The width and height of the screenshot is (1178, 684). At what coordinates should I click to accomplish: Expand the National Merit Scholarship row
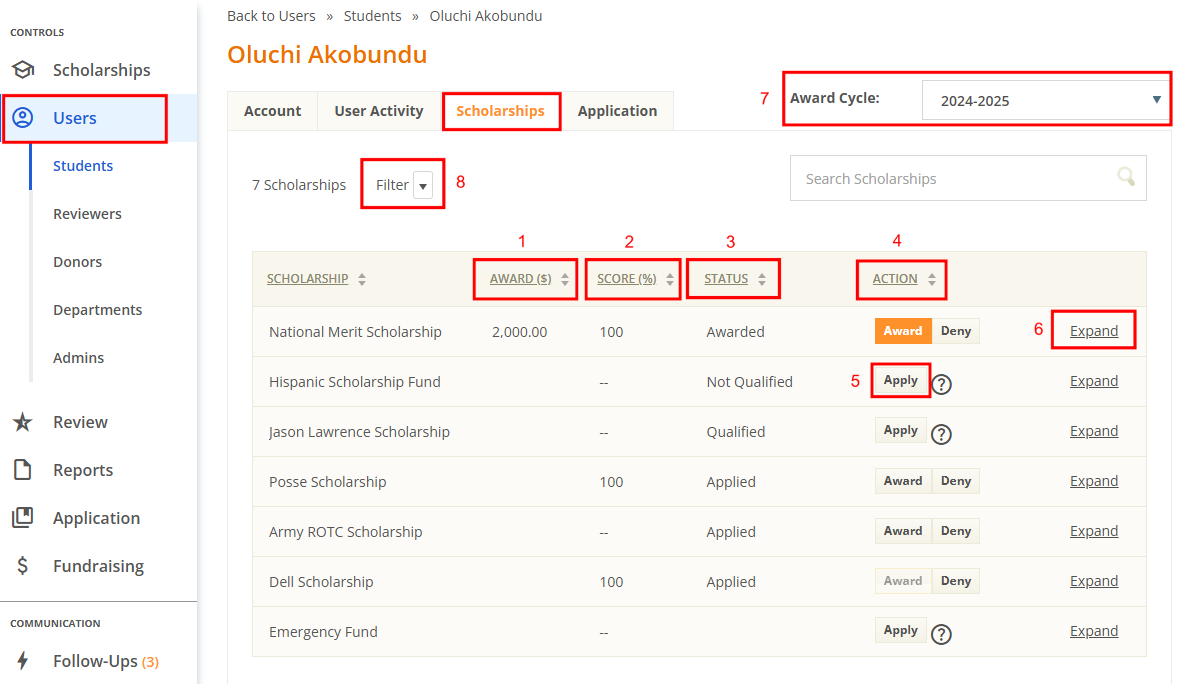1093,330
